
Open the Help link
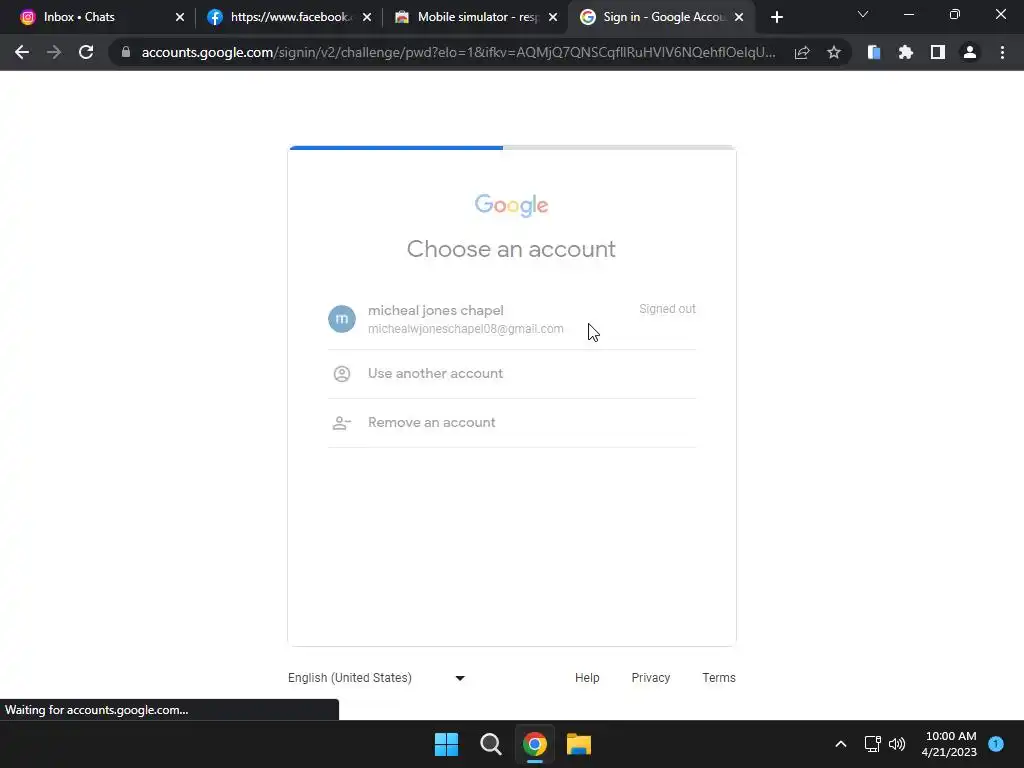(587, 678)
